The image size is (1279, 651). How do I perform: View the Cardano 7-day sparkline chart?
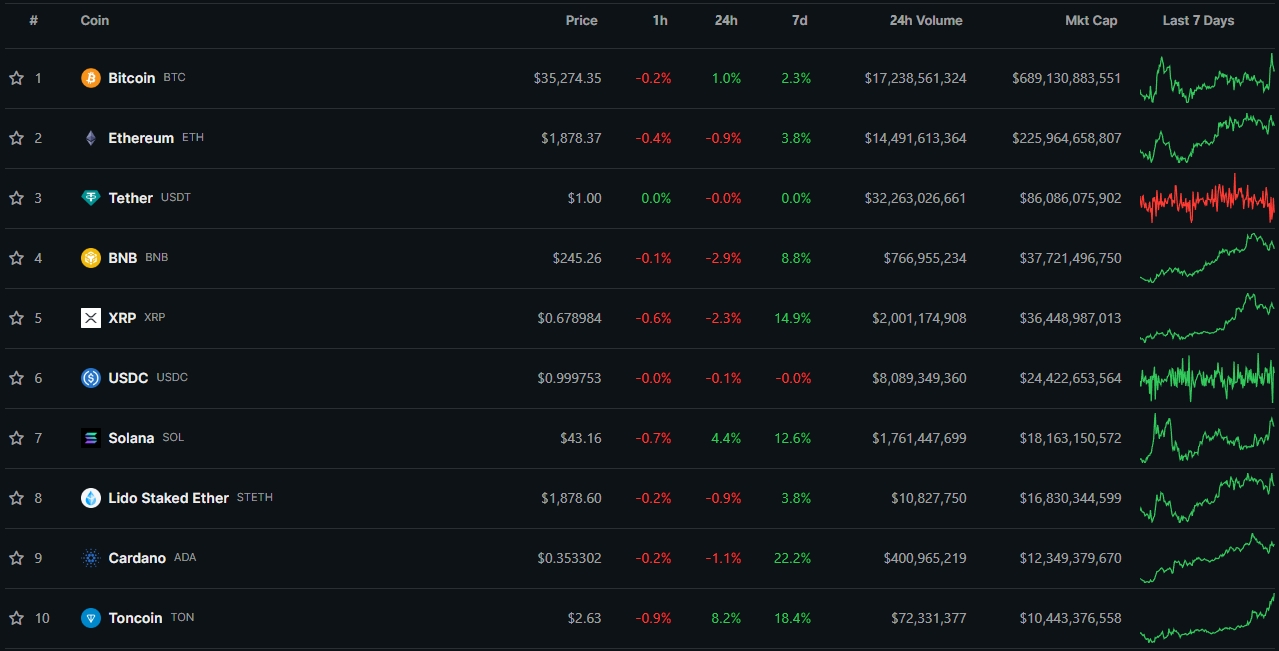coord(1207,558)
